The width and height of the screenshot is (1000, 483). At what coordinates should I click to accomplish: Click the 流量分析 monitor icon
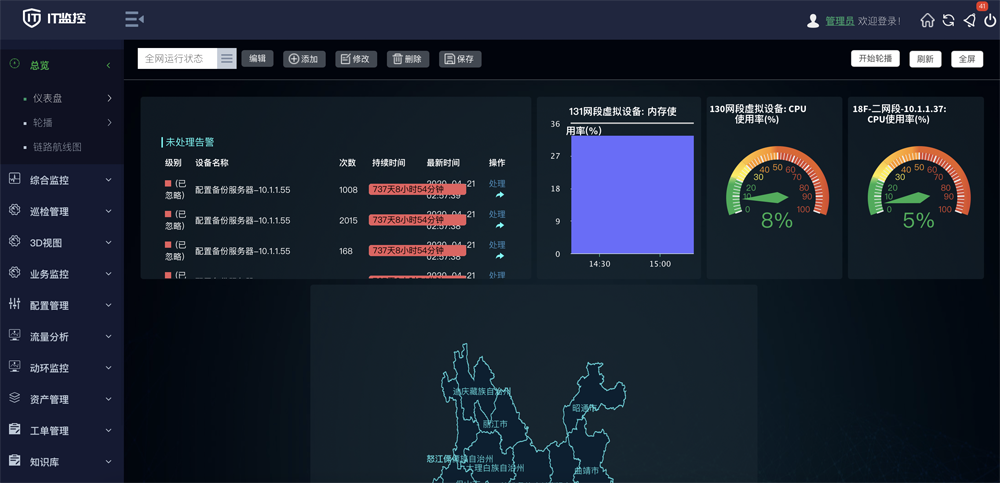(15, 336)
